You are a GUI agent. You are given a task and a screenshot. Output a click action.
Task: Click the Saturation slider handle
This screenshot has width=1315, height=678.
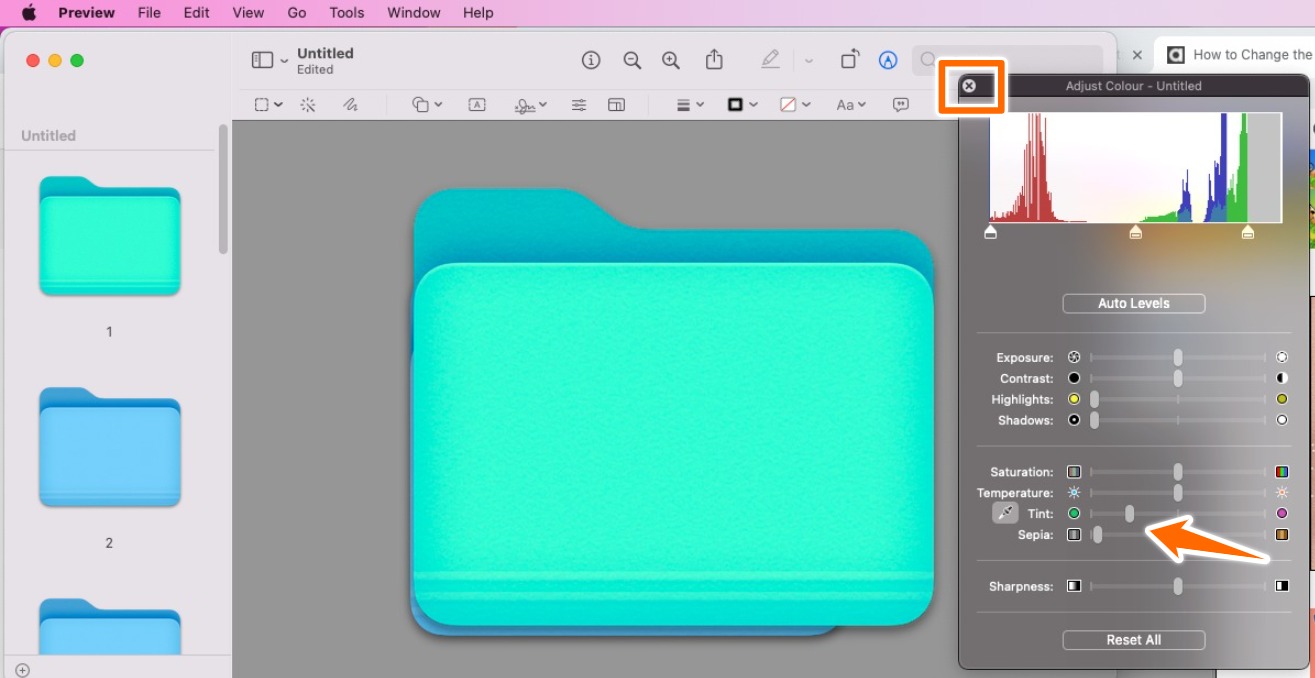[1178, 472]
